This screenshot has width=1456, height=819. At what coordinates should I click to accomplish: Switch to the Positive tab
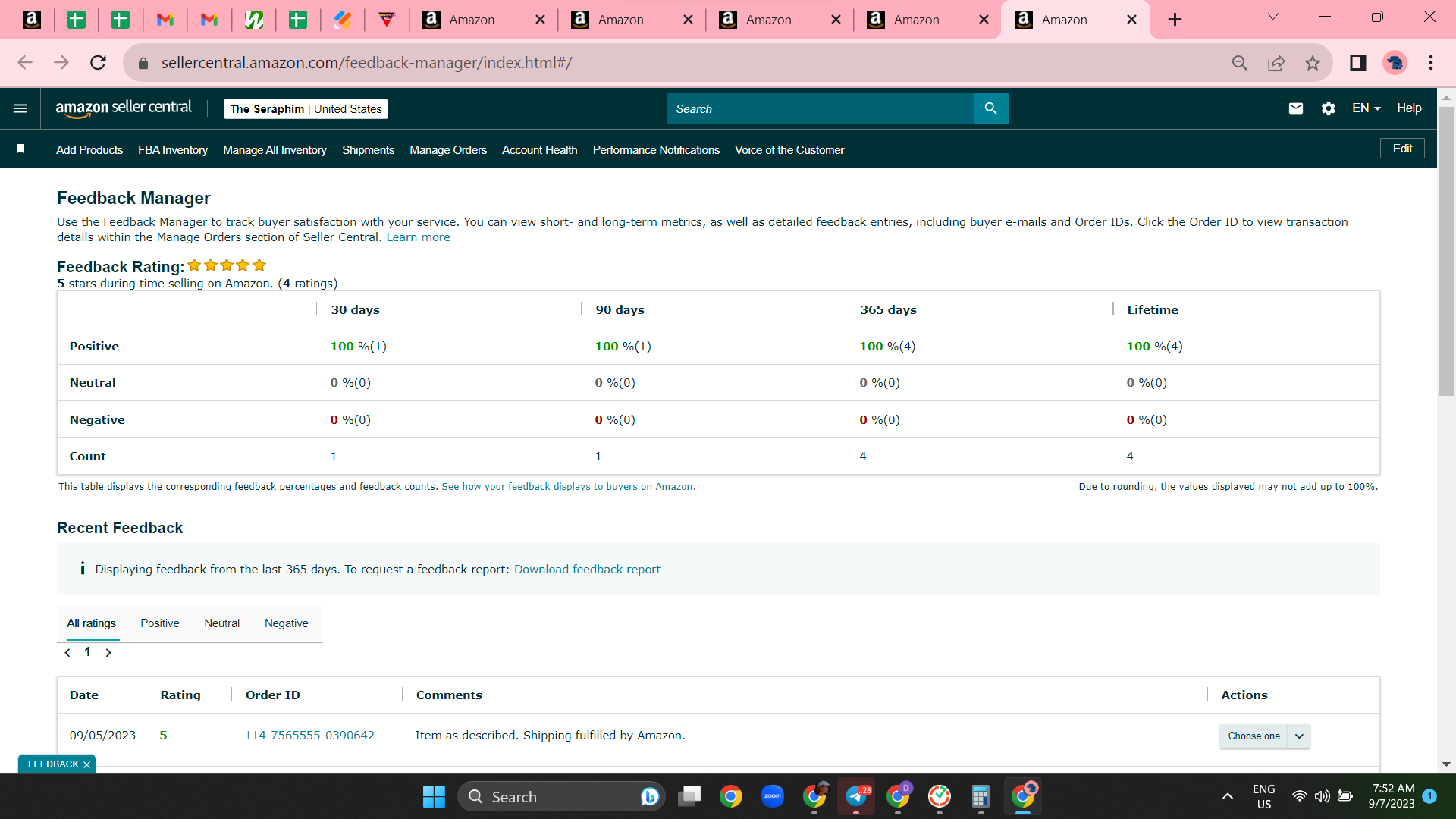(160, 623)
